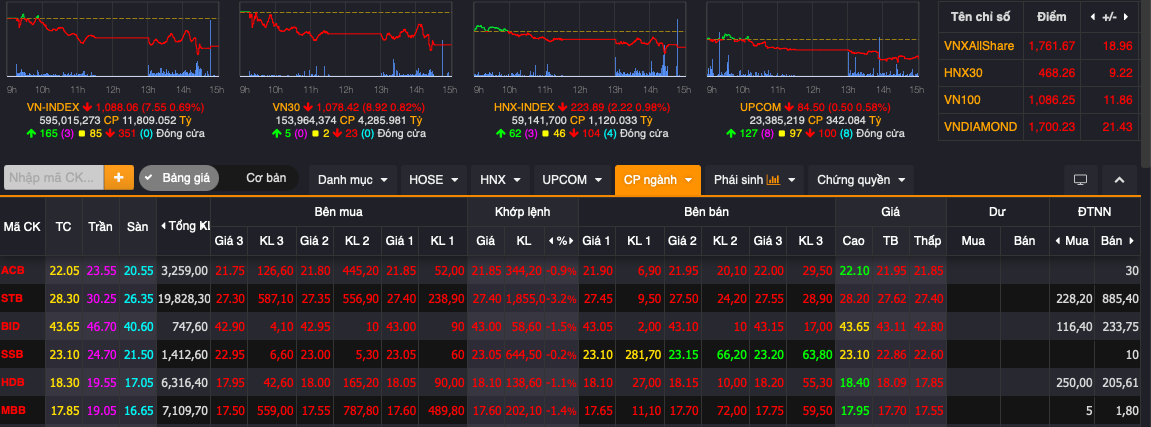Click STB total volume 19,828,30
This screenshot has height=427, width=1151.
click(x=184, y=299)
